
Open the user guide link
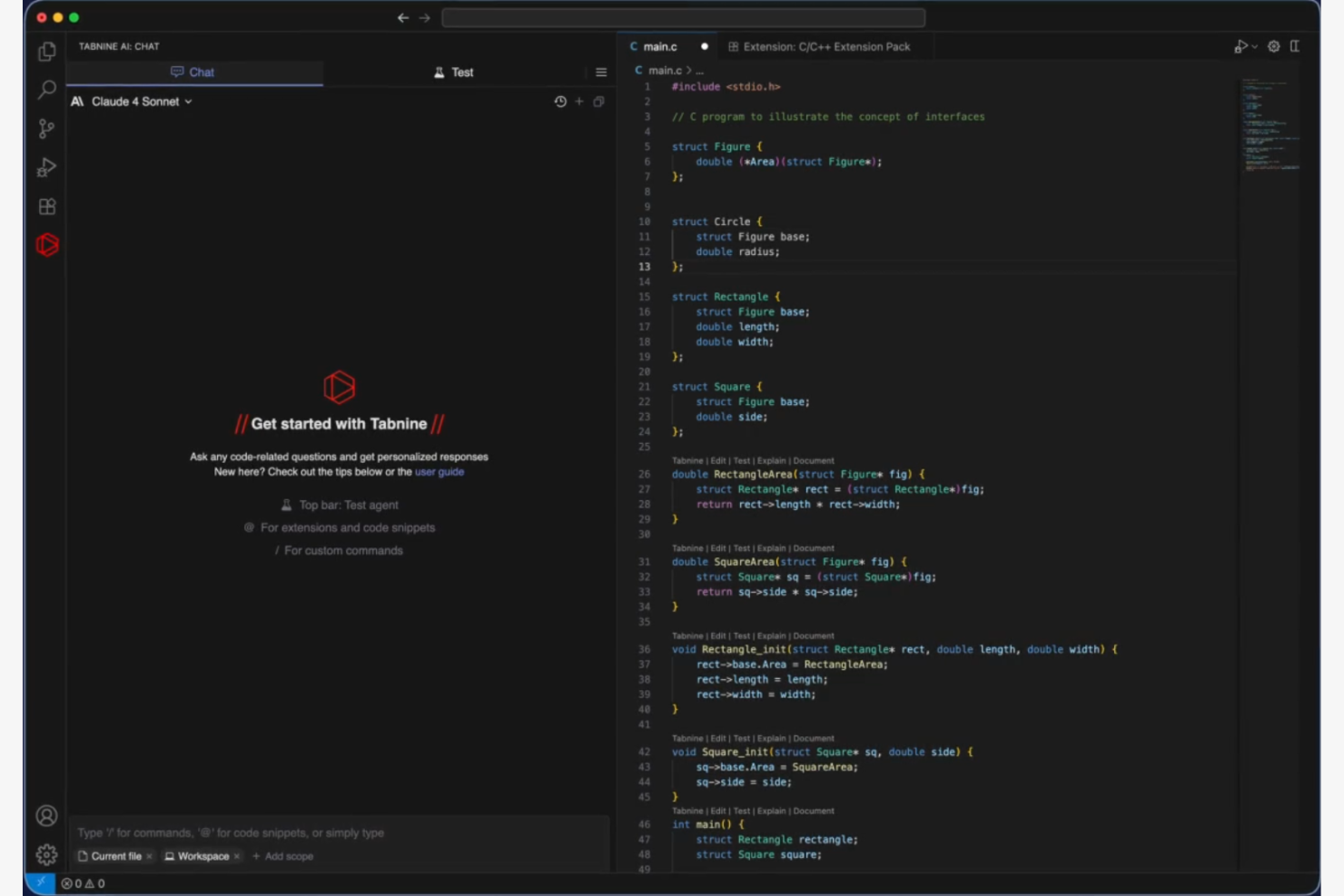pyautogui.click(x=440, y=472)
